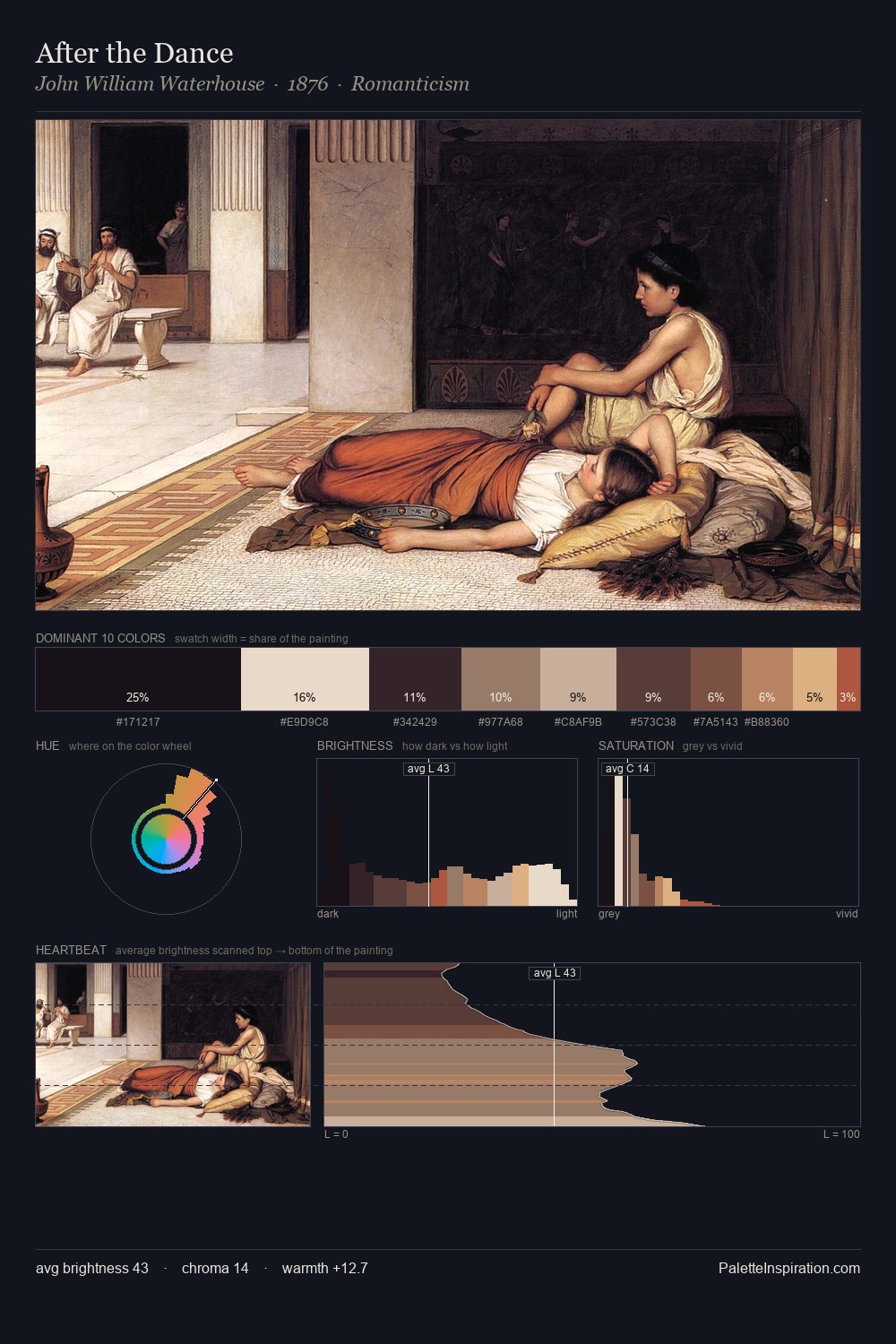The image size is (896, 1344).
Task: Pick the 11% dark brown swatch
Action: (415, 679)
